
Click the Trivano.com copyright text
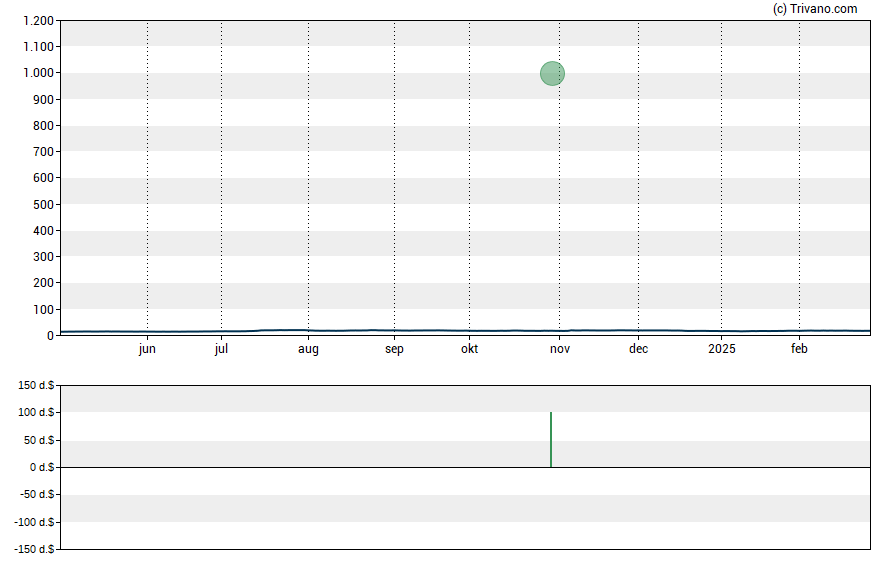click(815, 8)
